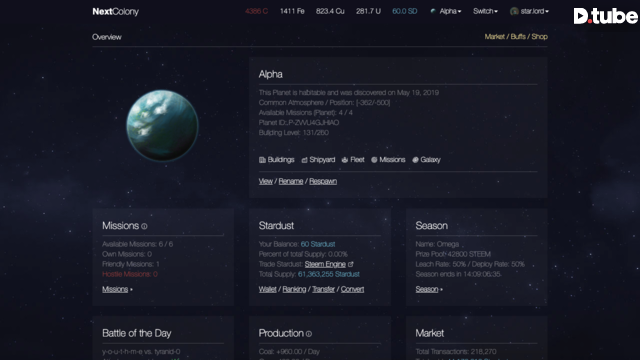The image size is (640, 360).
Task: Open the Missions link in Missions card
Action: 115,289
